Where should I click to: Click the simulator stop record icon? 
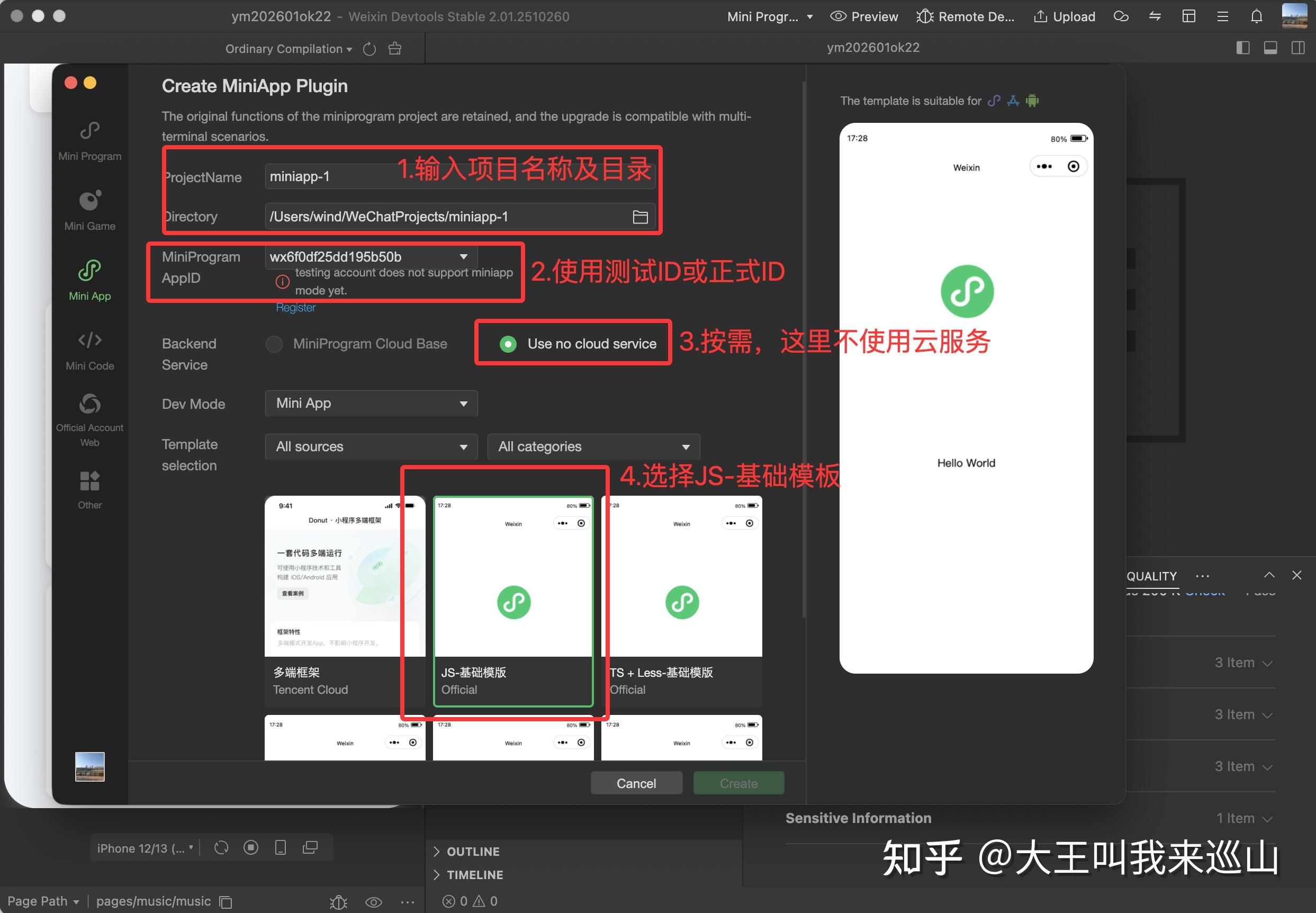250,848
